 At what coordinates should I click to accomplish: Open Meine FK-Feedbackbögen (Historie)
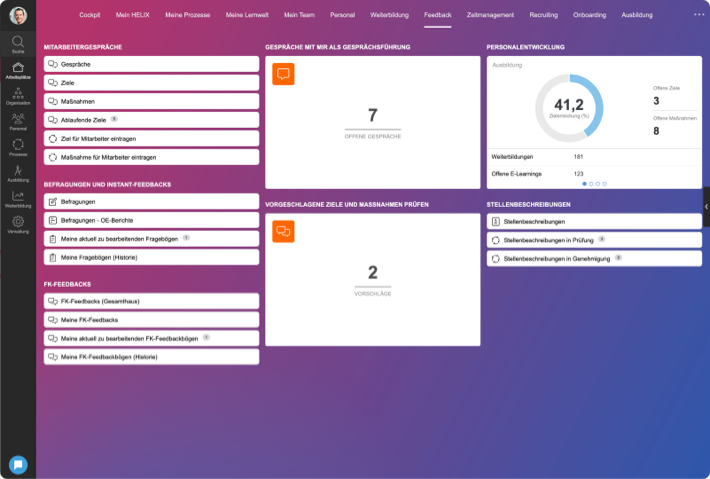point(151,357)
